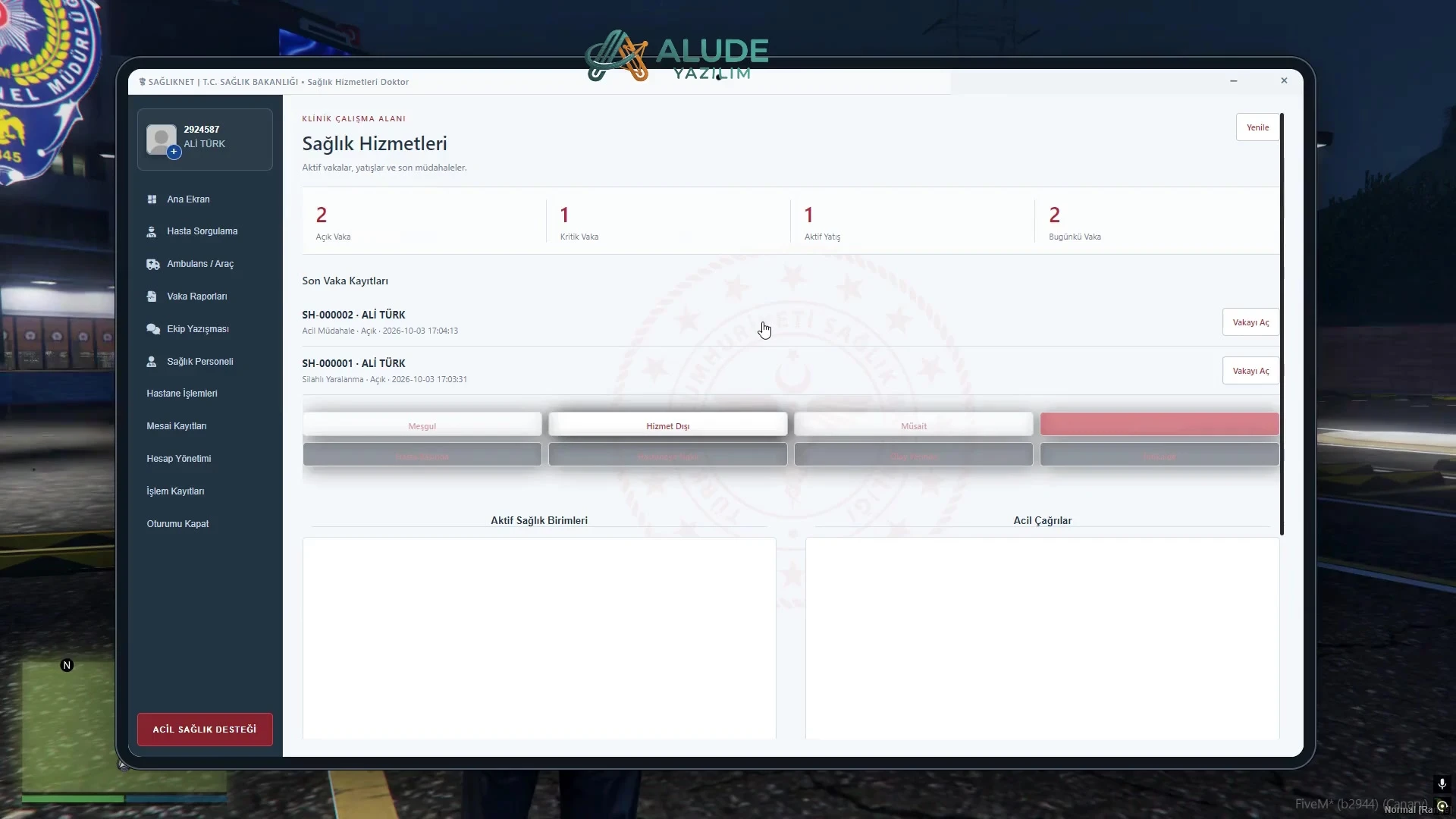Click the Yenile refresh button
Image resolution: width=1456 pixels, height=819 pixels.
1257,127
